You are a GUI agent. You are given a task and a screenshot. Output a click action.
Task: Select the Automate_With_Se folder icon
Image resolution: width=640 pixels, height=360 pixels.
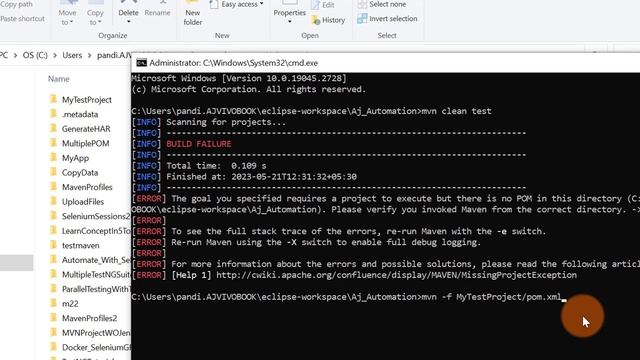[x=53, y=260]
